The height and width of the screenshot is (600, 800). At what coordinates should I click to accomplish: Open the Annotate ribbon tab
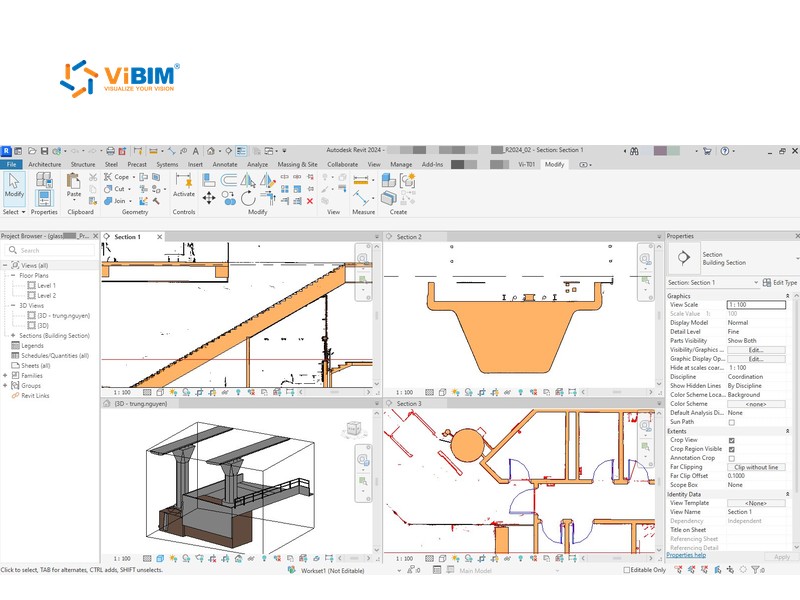point(224,165)
